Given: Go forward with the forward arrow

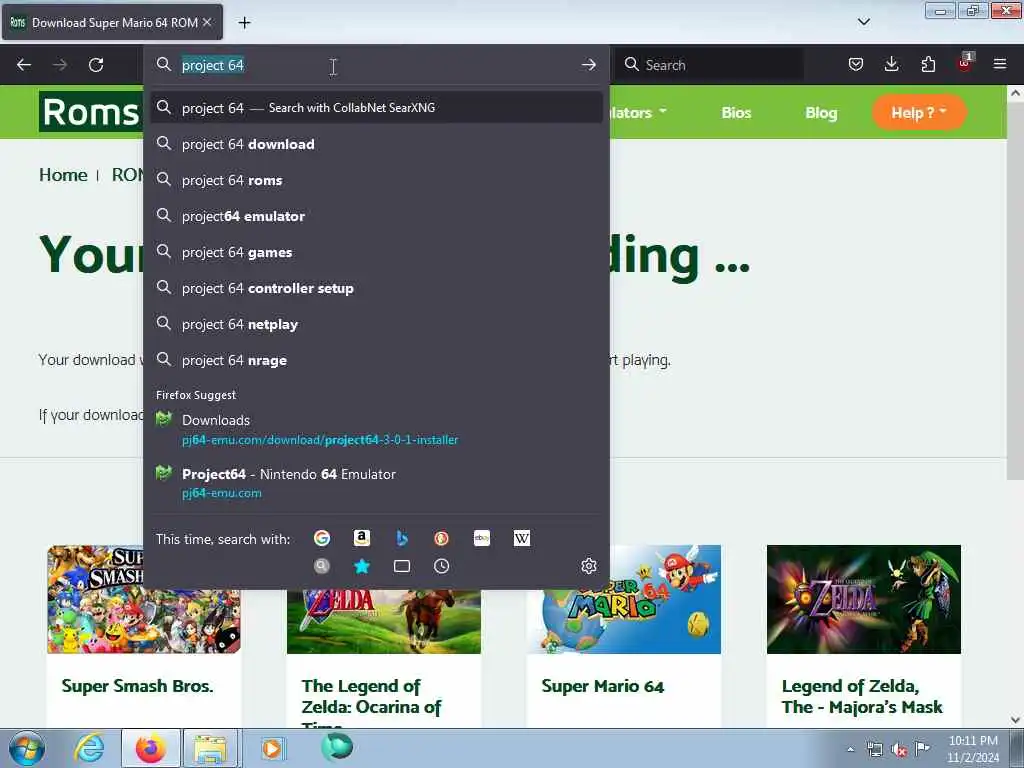Looking at the screenshot, I should pos(59,65).
